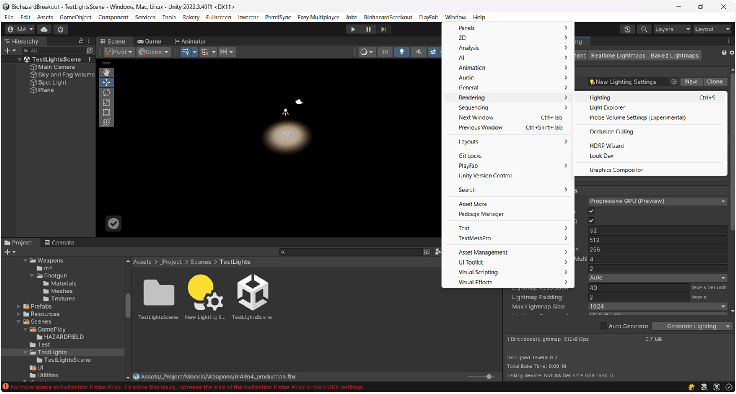Open Lighting panel help icon

725,53
